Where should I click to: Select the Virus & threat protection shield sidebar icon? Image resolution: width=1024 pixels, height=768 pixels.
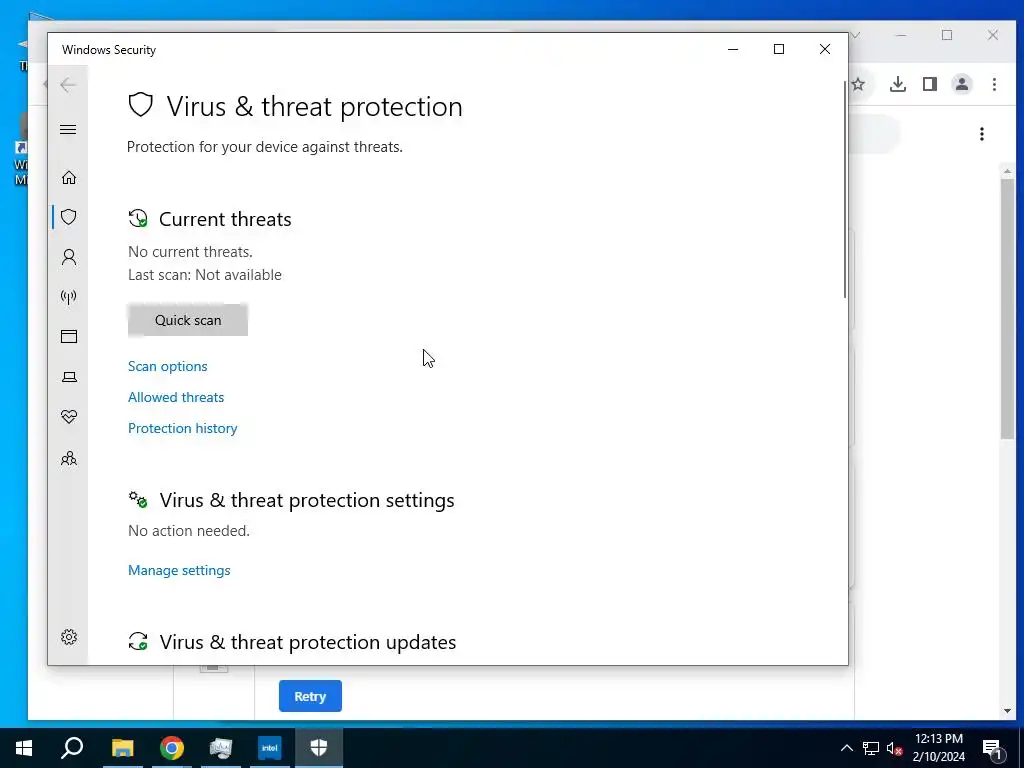(69, 217)
